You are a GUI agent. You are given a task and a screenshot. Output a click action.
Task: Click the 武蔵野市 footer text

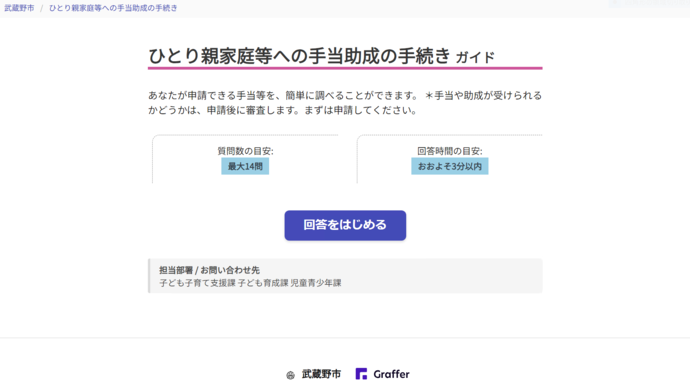[x=321, y=374]
